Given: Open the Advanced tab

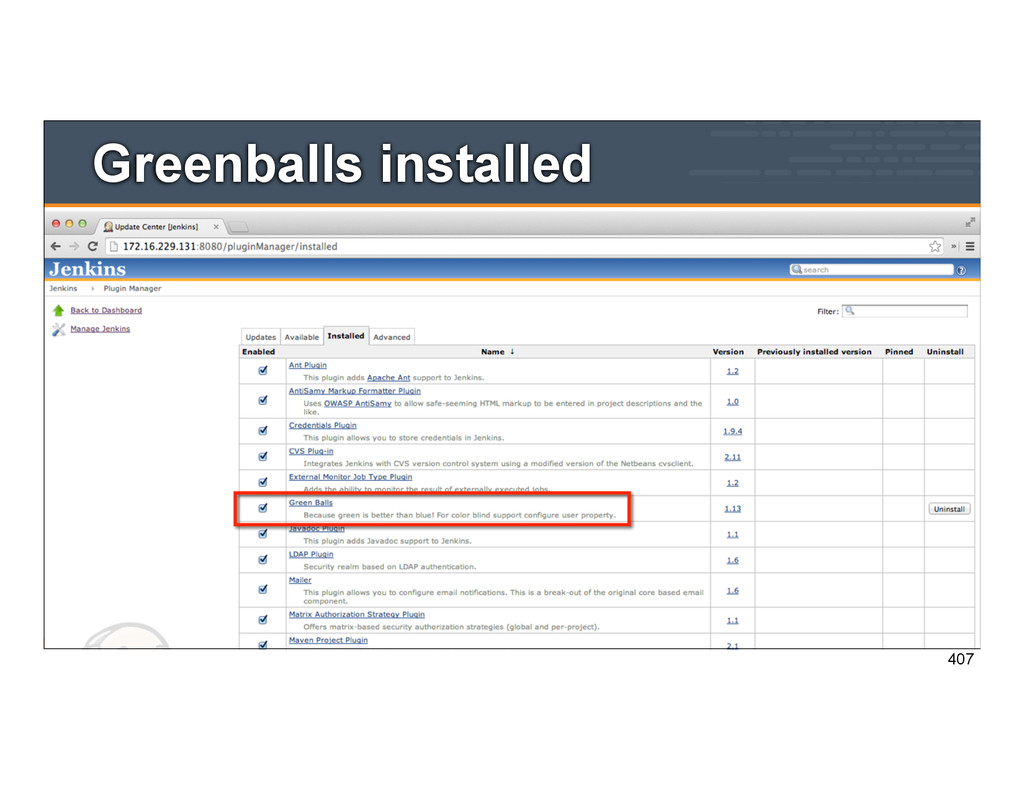Looking at the screenshot, I should pos(392,337).
